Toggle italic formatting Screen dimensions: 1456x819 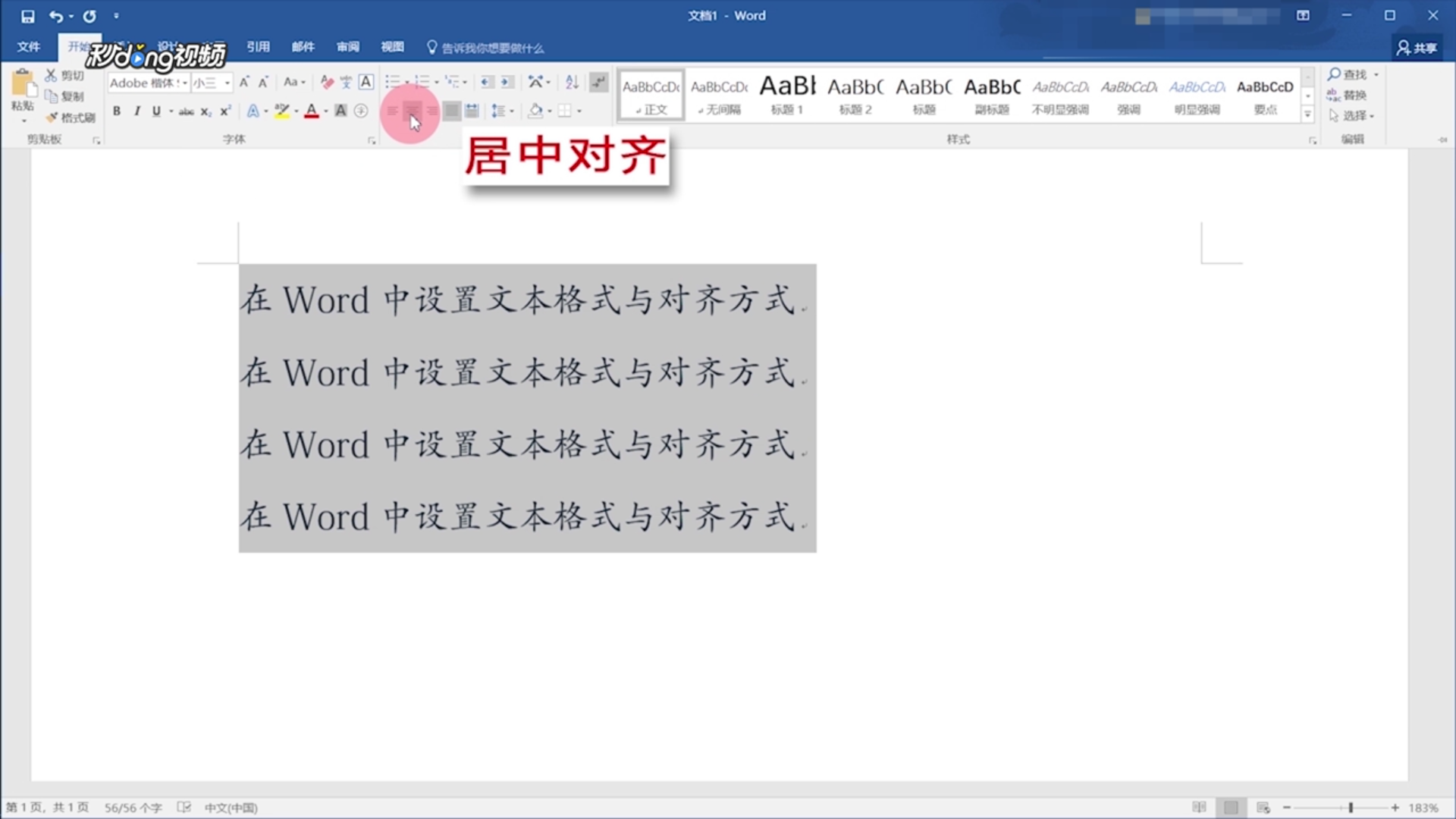pos(136,111)
